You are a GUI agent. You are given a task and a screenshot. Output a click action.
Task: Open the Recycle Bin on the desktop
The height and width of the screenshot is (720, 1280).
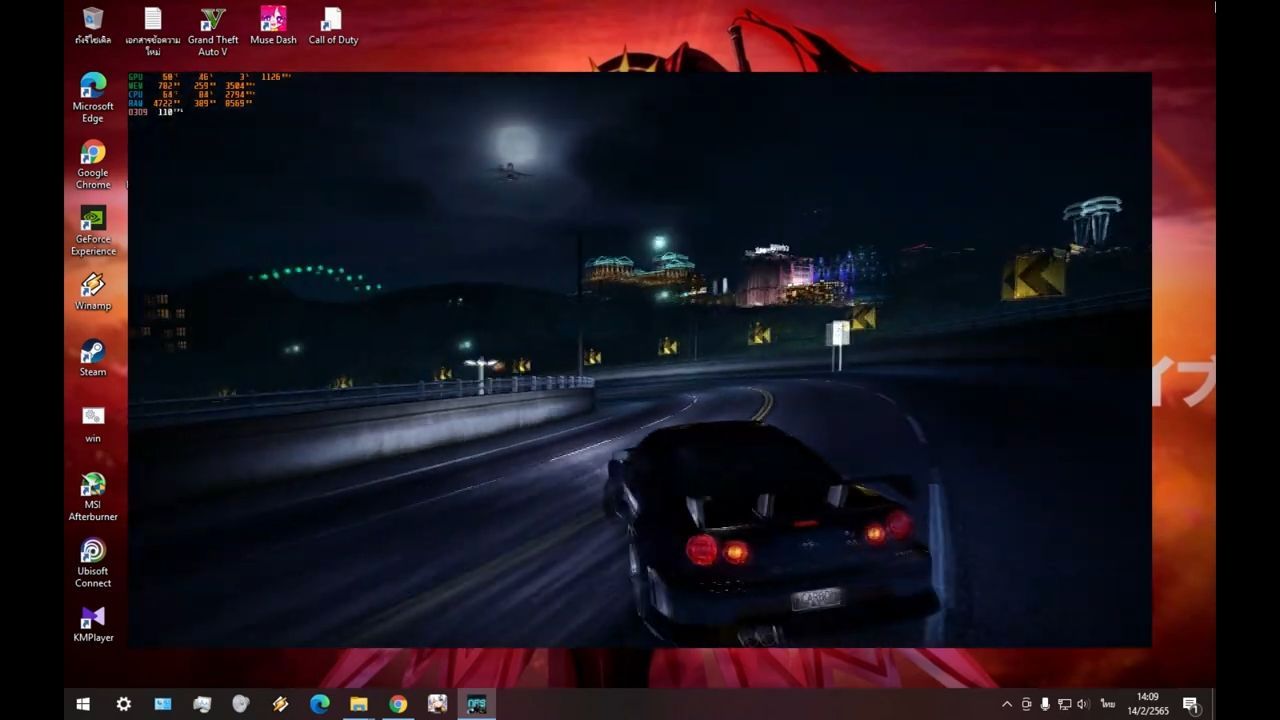pyautogui.click(x=93, y=20)
